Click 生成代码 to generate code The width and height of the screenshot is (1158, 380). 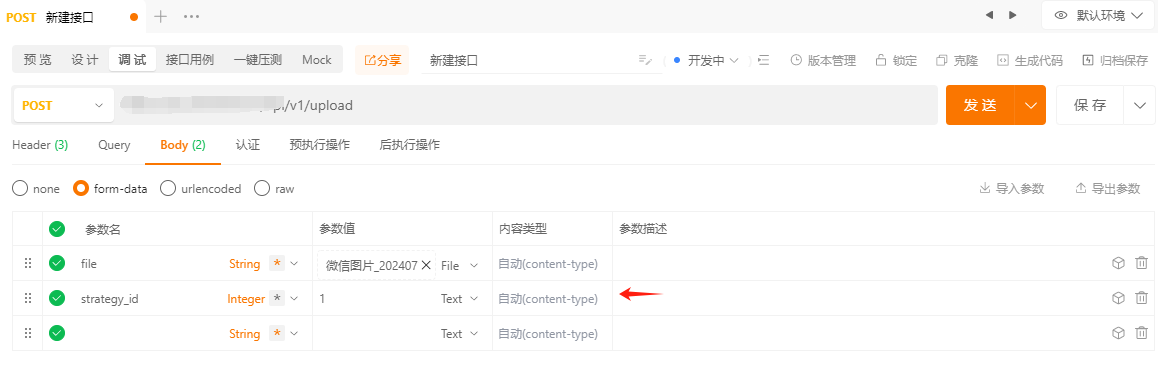point(1029,61)
